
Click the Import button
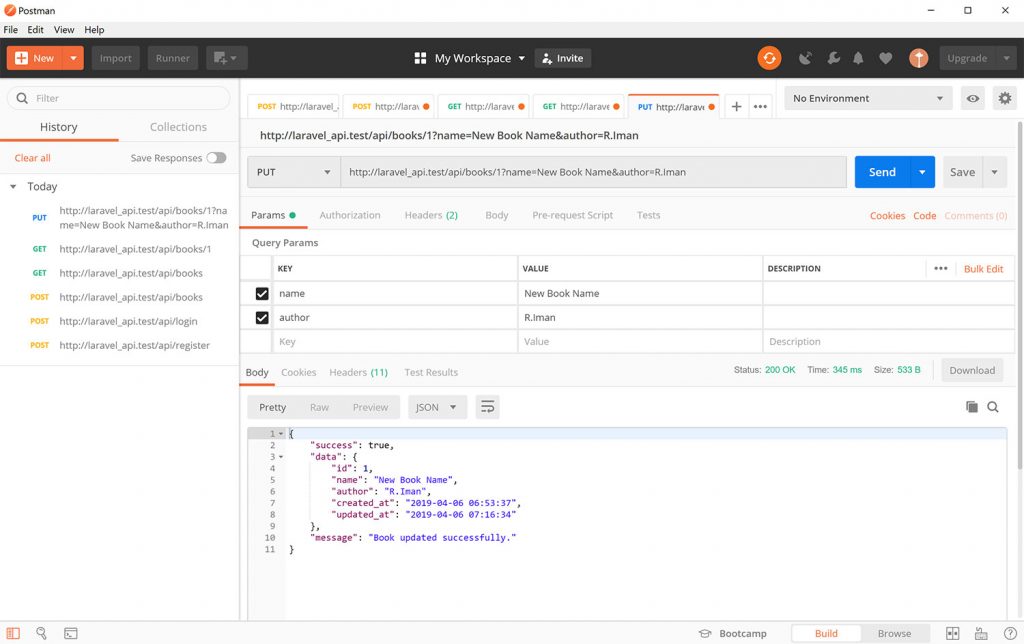116,58
